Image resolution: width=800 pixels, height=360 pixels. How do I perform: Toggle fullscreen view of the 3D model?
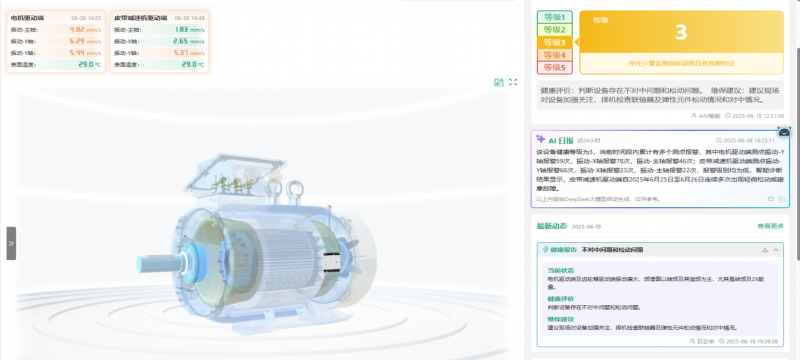(513, 82)
